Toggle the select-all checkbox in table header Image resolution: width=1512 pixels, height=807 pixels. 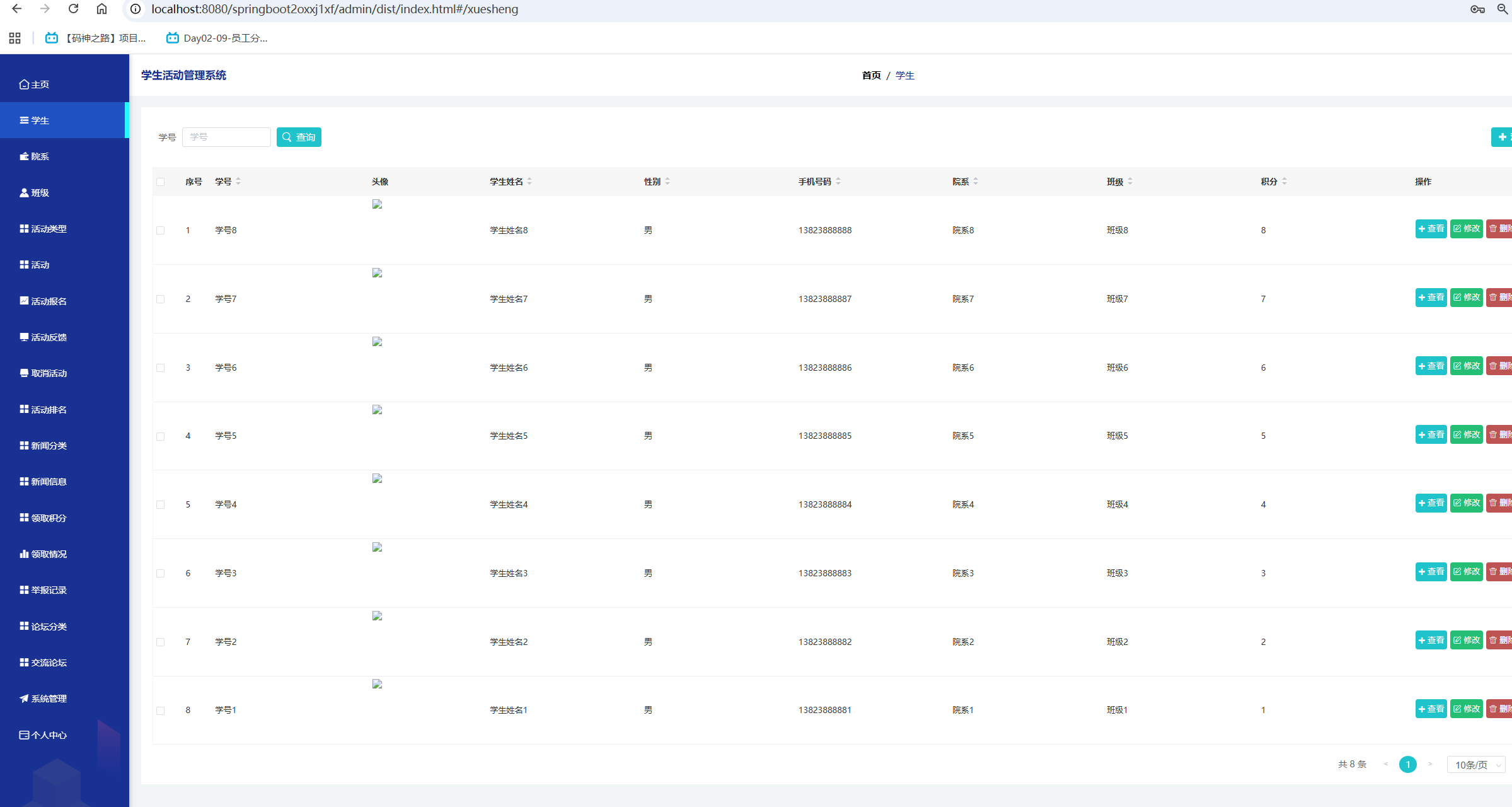(x=161, y=182)
